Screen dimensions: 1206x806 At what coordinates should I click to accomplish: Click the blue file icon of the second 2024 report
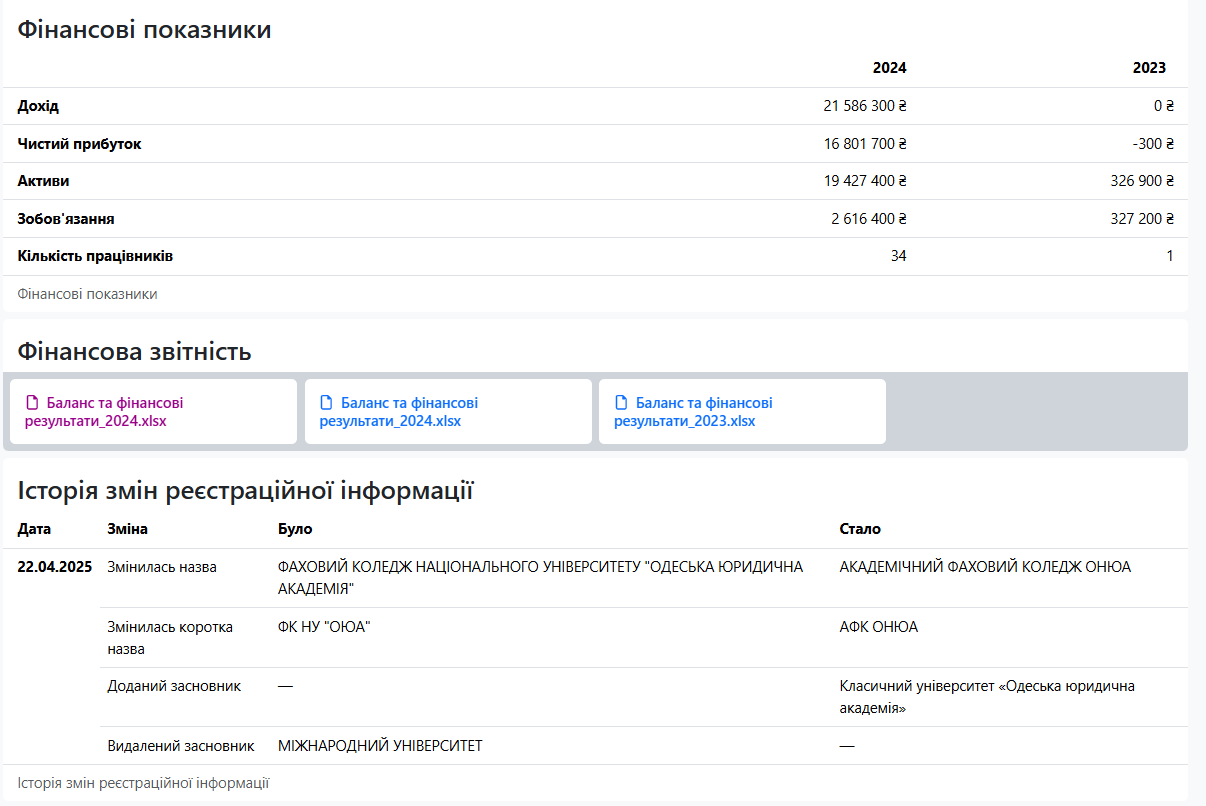click(326, 403)
